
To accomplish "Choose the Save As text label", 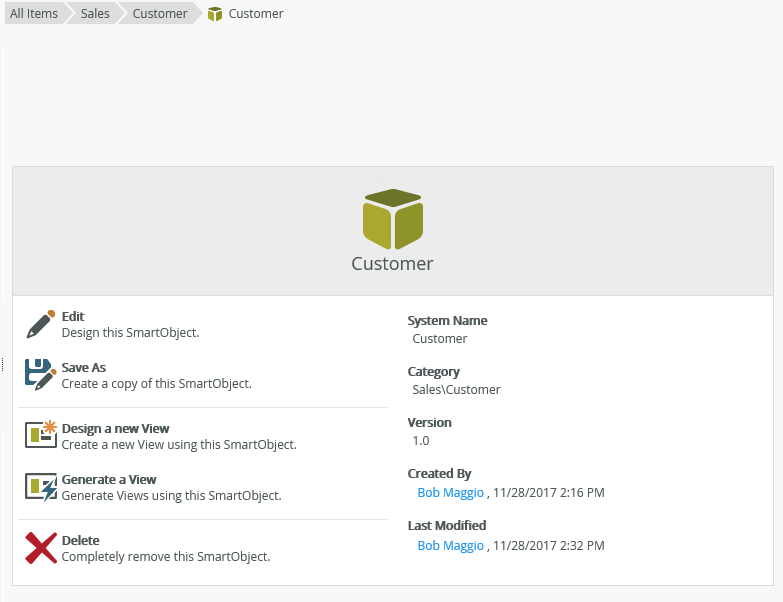I will (x=84, y=367).
